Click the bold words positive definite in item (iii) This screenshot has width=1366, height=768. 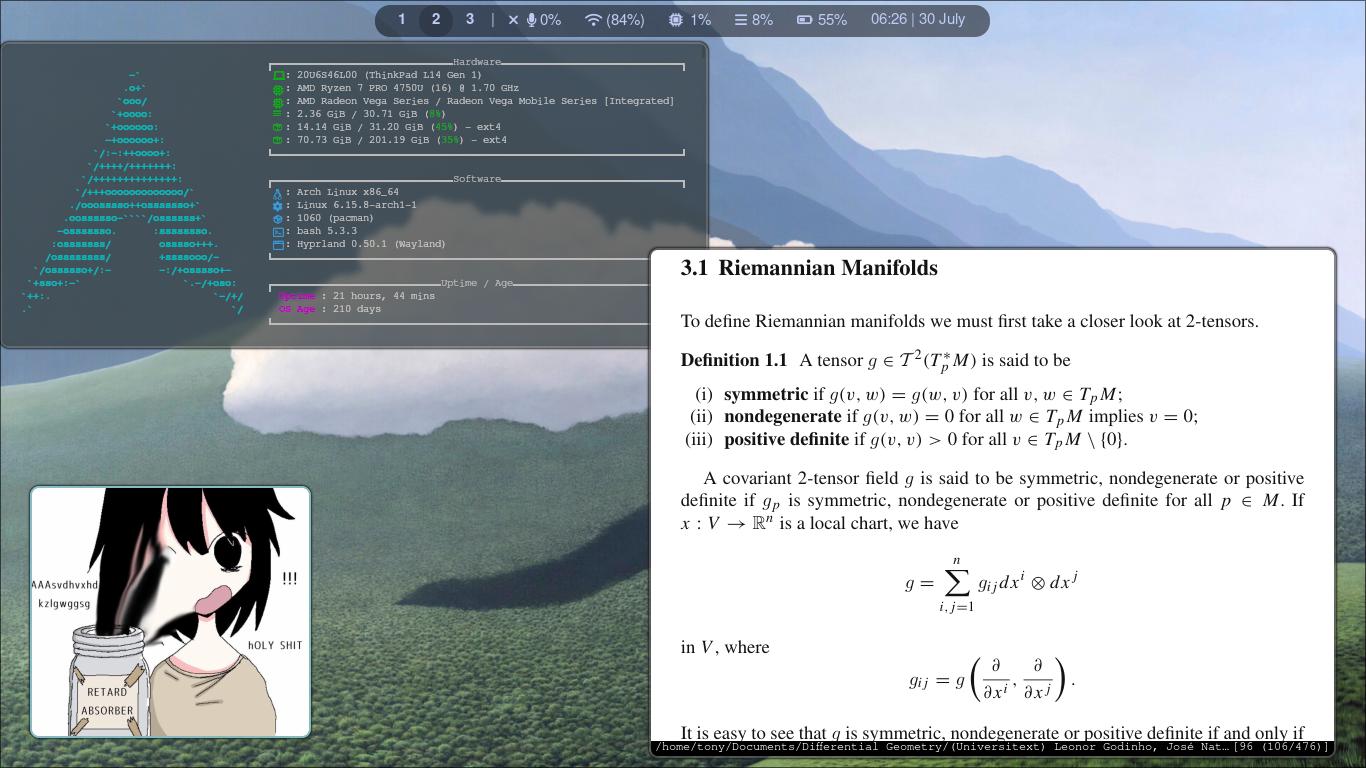(x=786, y=439)
